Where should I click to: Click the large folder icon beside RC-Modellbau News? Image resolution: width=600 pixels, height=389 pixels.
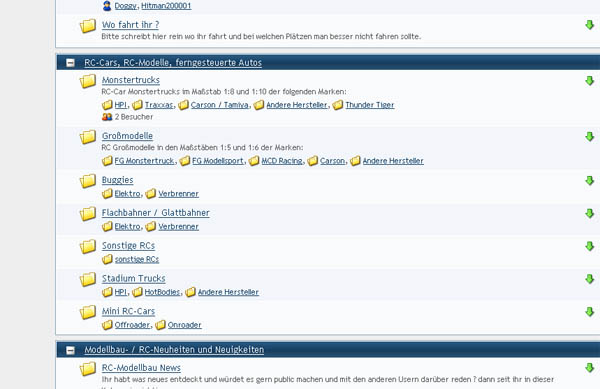pyautogui.click(x=88, y=369)
